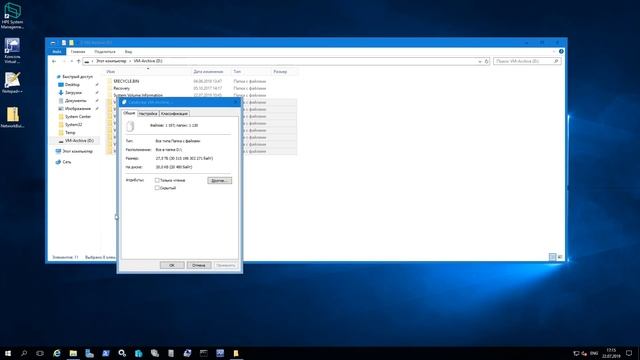Open taskbar search magnifier
This screenshot has height=360, width=640.
(24, 353)
